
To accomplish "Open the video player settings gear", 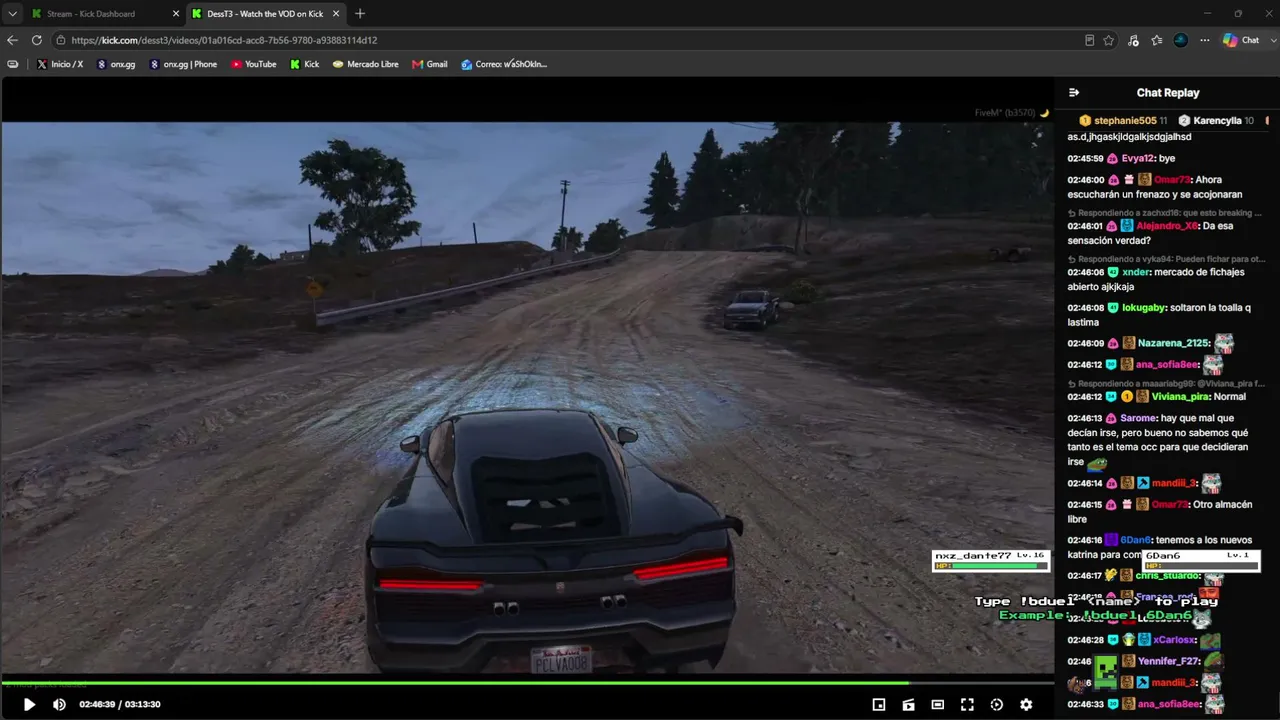I will 1026,704.
